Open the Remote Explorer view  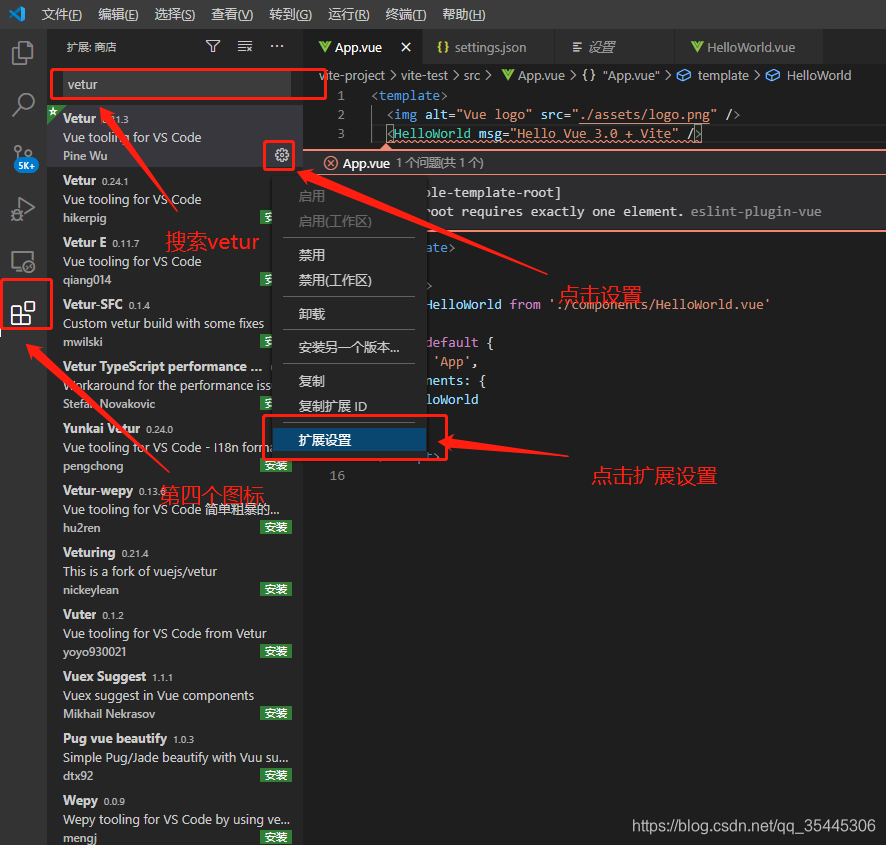pos(23,261)
